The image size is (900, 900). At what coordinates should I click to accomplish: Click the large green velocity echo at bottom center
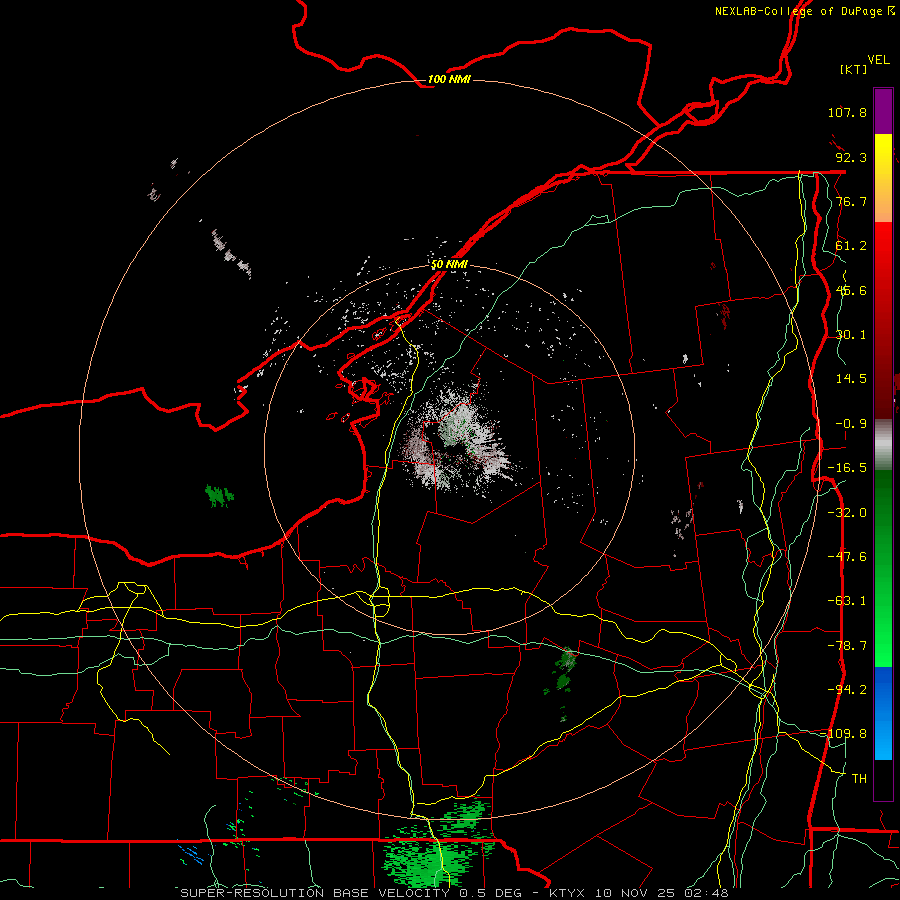[439, 845]
